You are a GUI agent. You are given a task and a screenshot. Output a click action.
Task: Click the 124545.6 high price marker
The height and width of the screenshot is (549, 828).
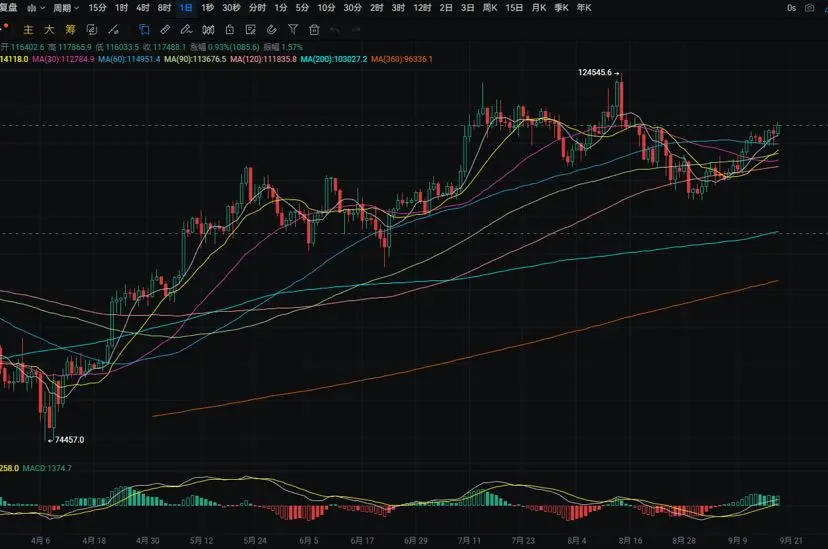click(595, 72)
